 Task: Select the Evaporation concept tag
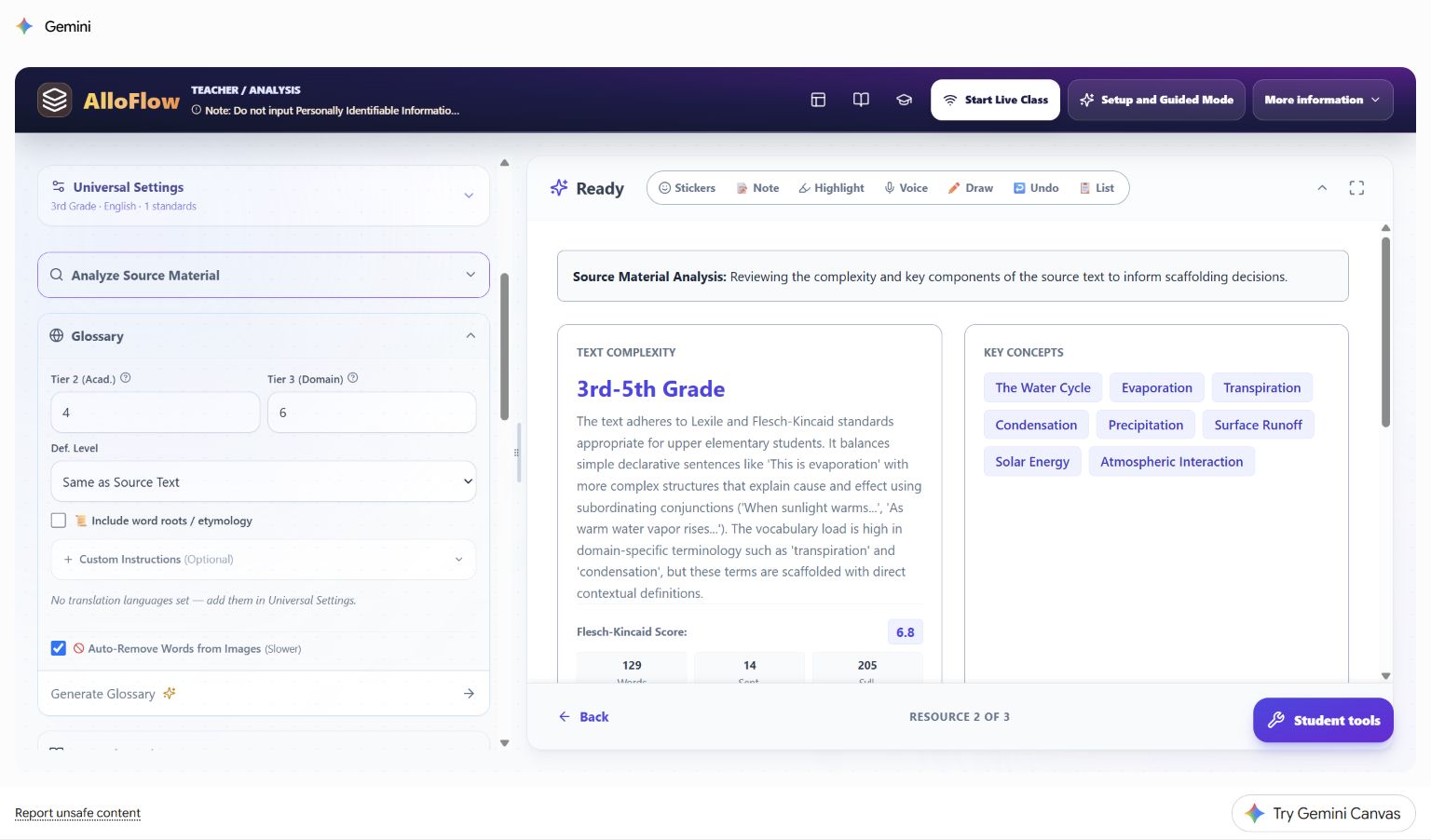pyautogui.click(x=1156, y=387)
